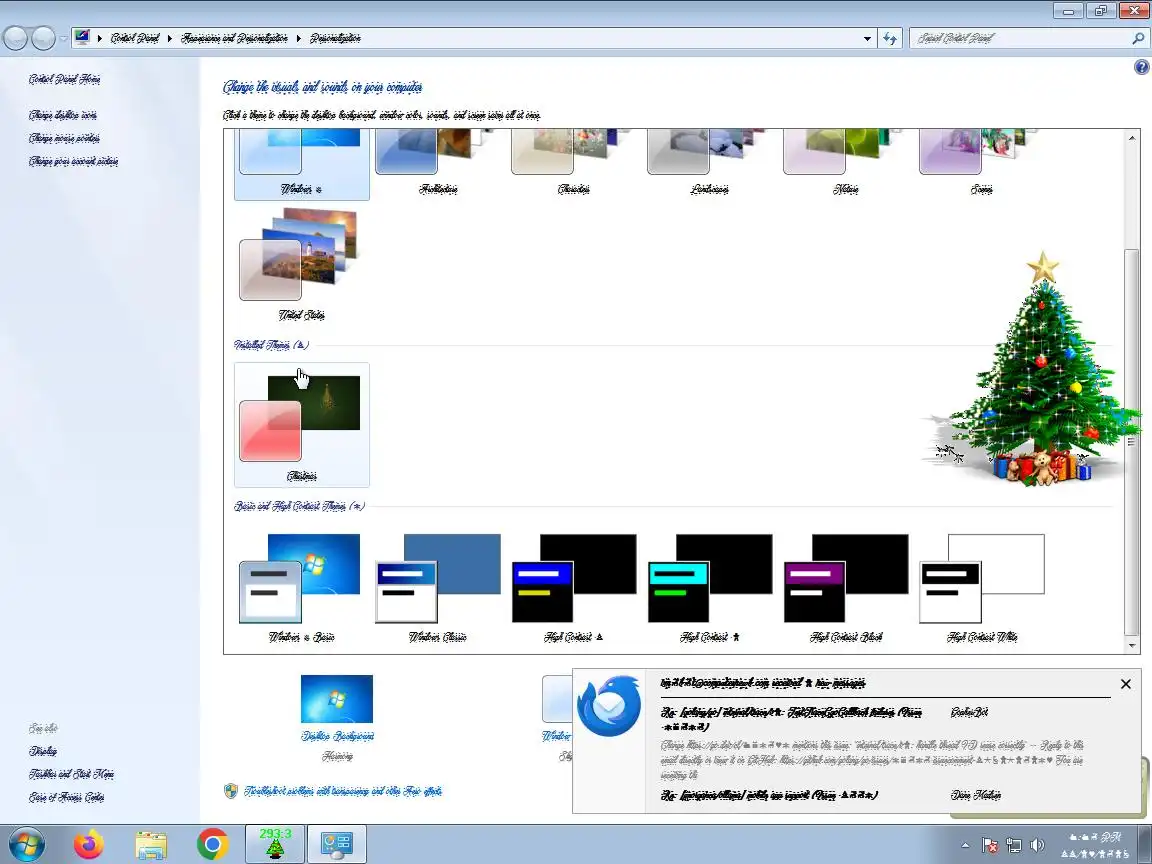The height and width of the screenshot is (864, 1152).
Task: Open Control Panel Home link
Action: (65, 79)
